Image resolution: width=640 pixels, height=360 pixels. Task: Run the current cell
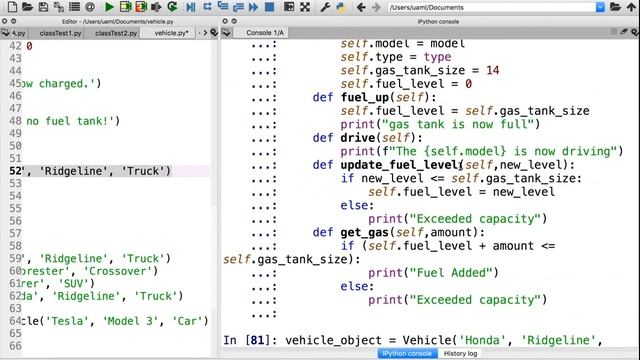coord(125,7)
